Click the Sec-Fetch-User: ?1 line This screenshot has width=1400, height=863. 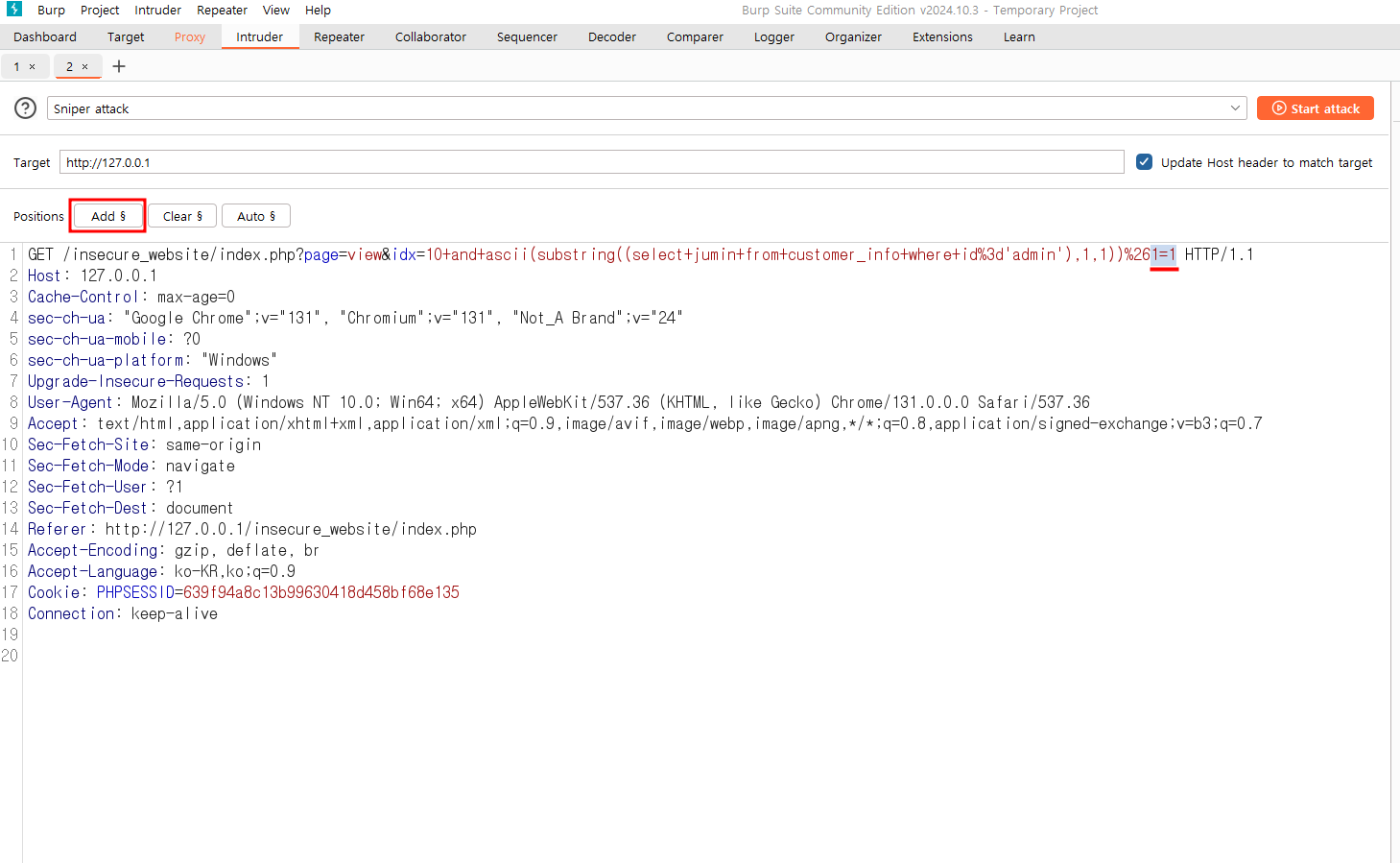(106, 487)
